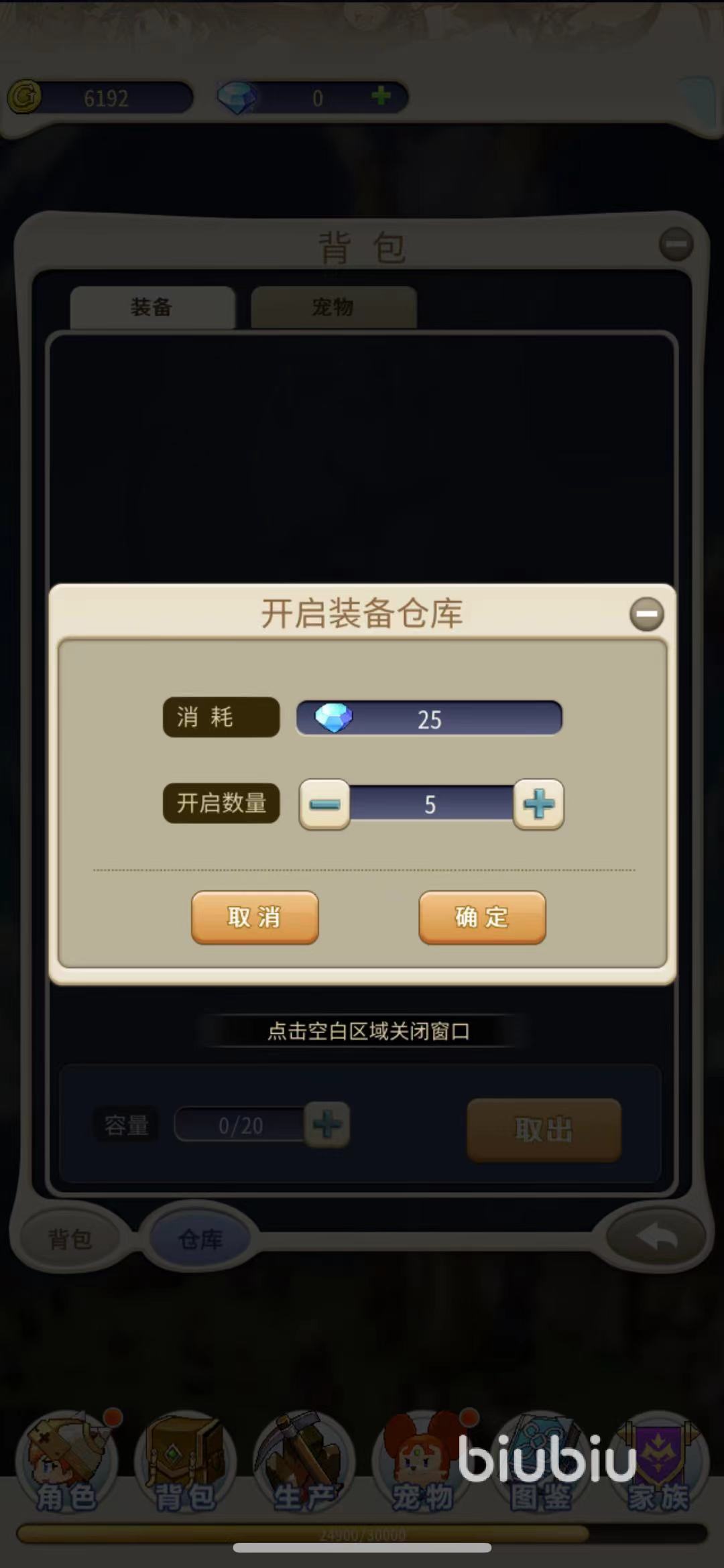Switch to the 装备 tab

(152, 308)
